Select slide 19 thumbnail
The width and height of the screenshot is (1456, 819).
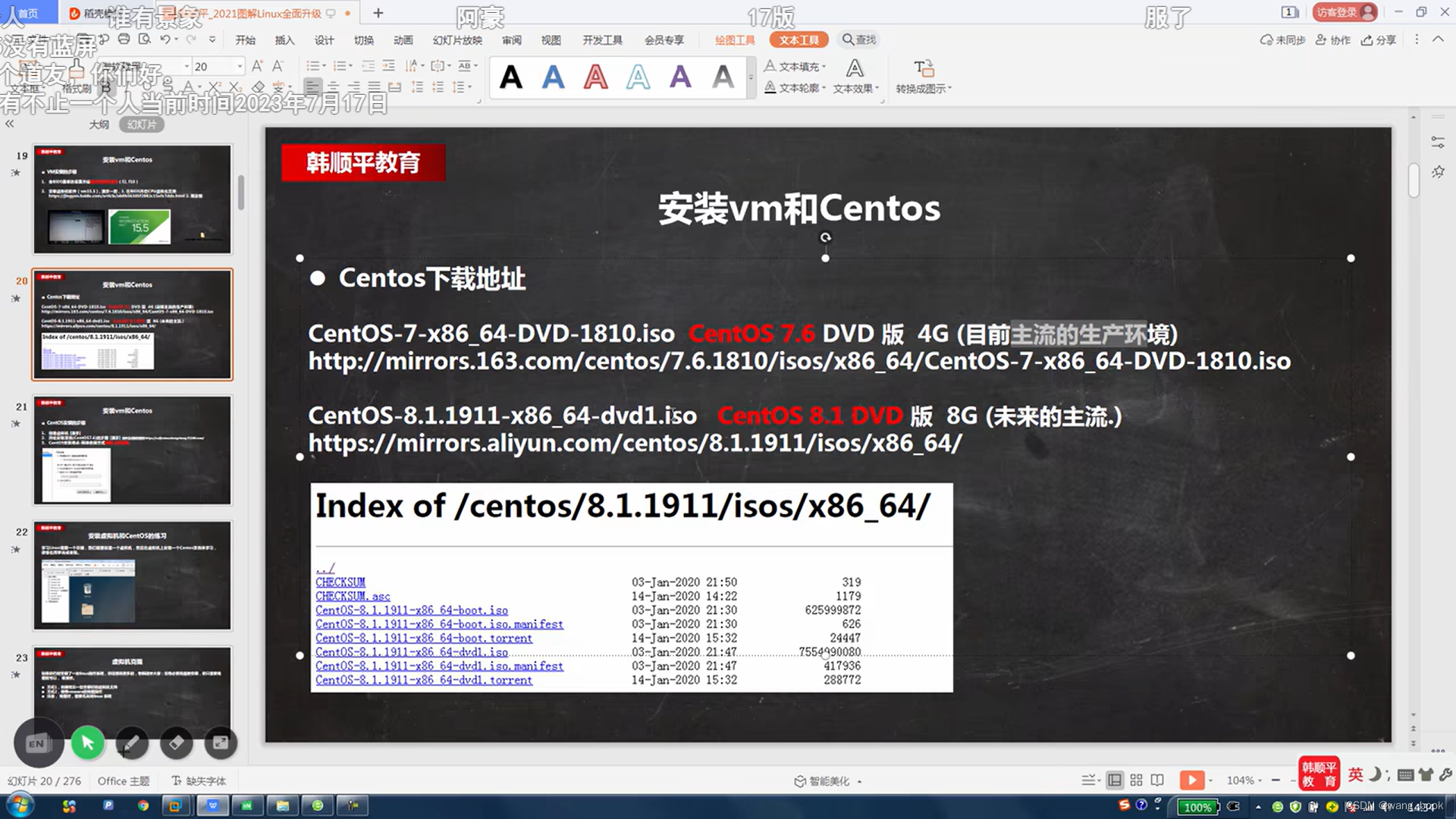click(x=132, y=199)
